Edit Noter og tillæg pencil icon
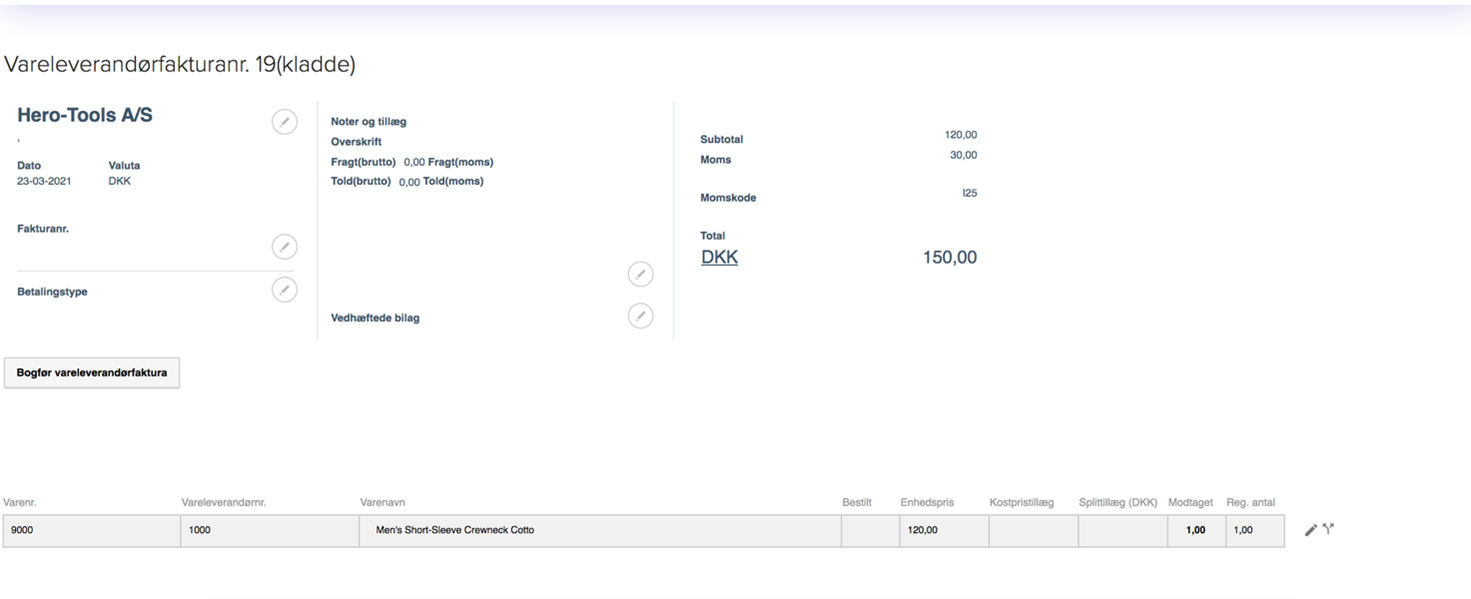The height and width of the screenshot is (599, 1471). (x=640, y=274)
